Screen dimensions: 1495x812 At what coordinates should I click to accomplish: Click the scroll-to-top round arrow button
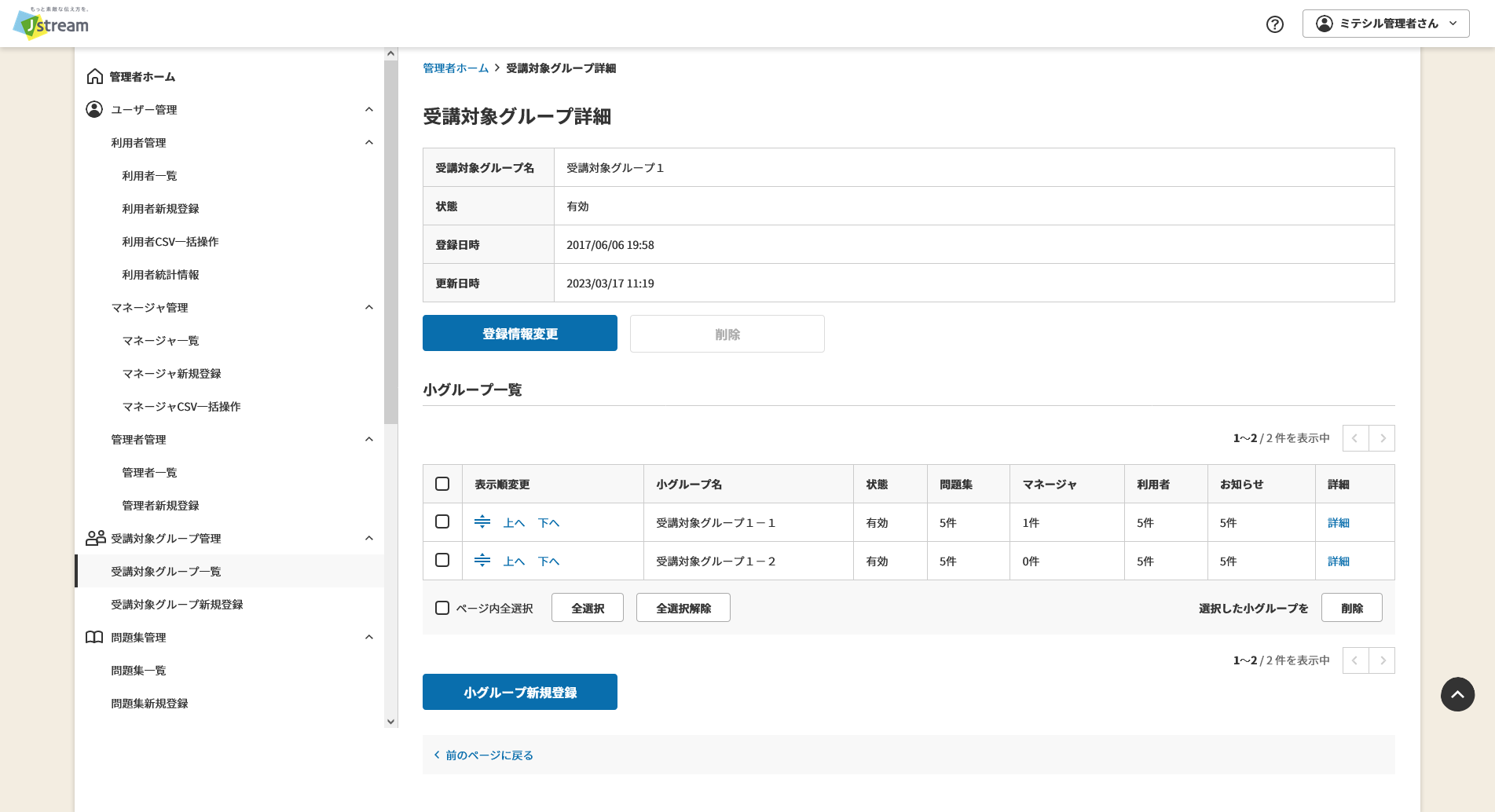[1457, 694]
